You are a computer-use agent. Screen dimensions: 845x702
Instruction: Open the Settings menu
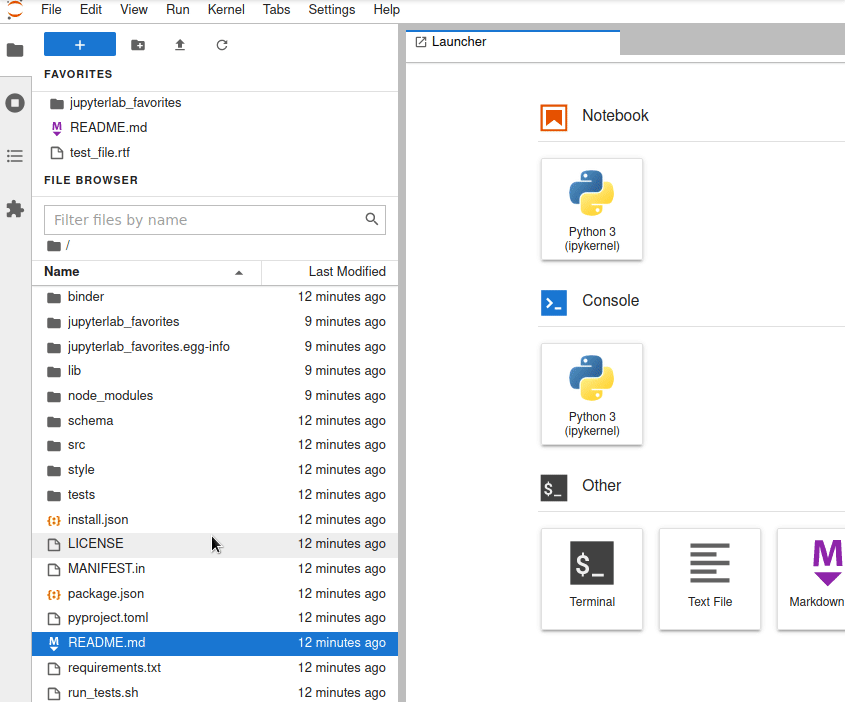tap(331, 10)
